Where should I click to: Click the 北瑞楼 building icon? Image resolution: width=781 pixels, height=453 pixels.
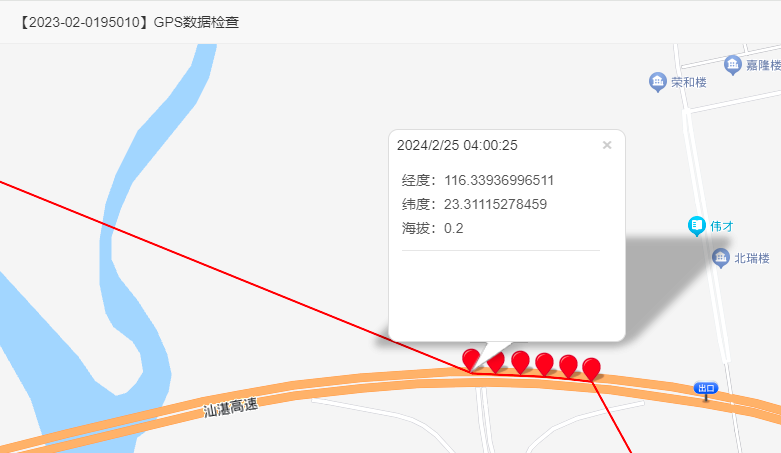point(720,258)
